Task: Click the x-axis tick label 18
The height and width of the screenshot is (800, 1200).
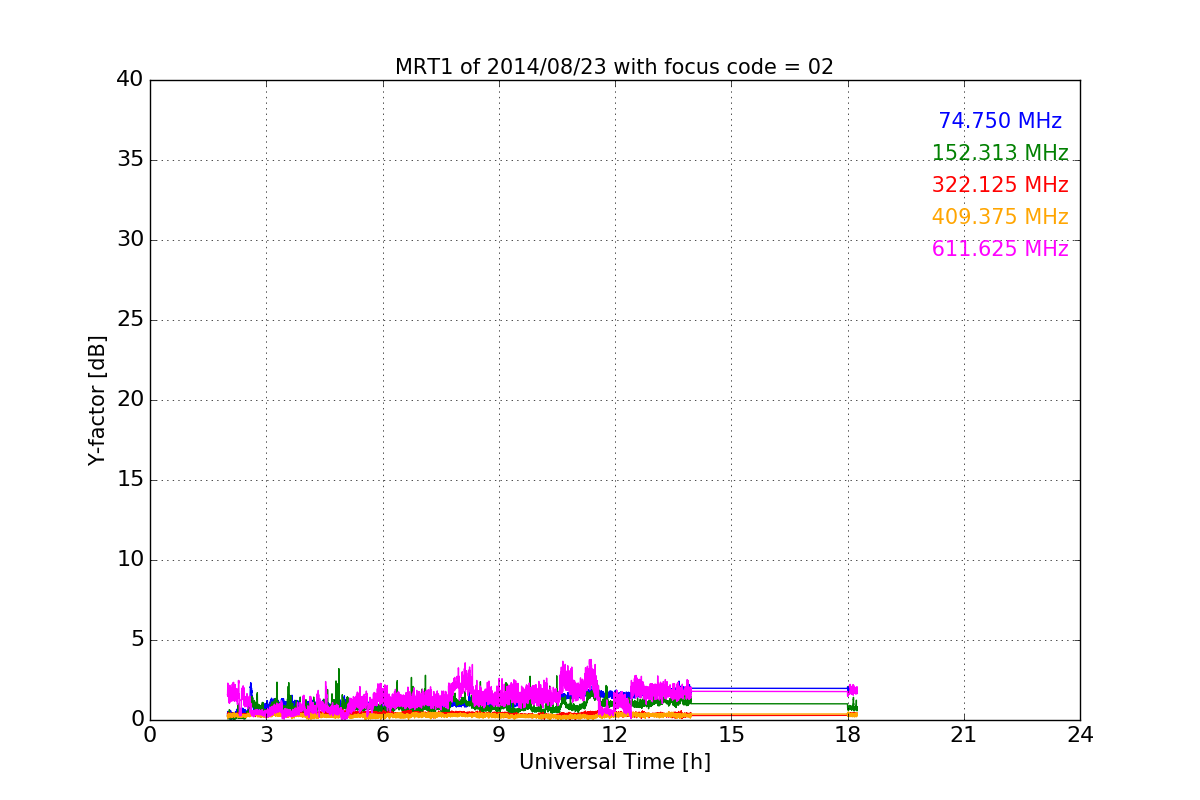Action: (x=848, y=735)
